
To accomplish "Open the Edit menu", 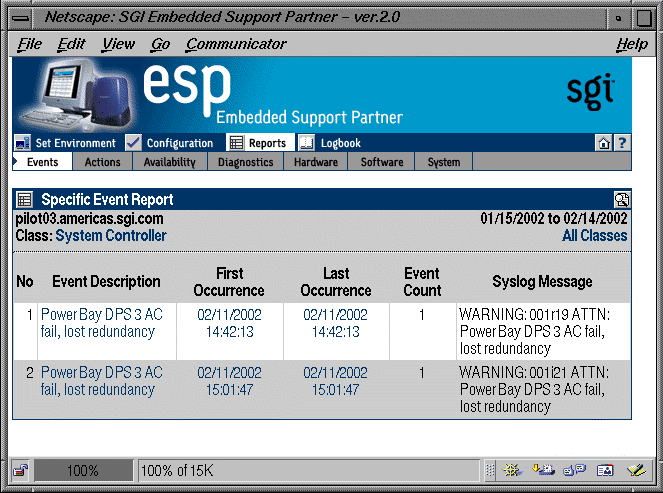I will click(71, 44).
